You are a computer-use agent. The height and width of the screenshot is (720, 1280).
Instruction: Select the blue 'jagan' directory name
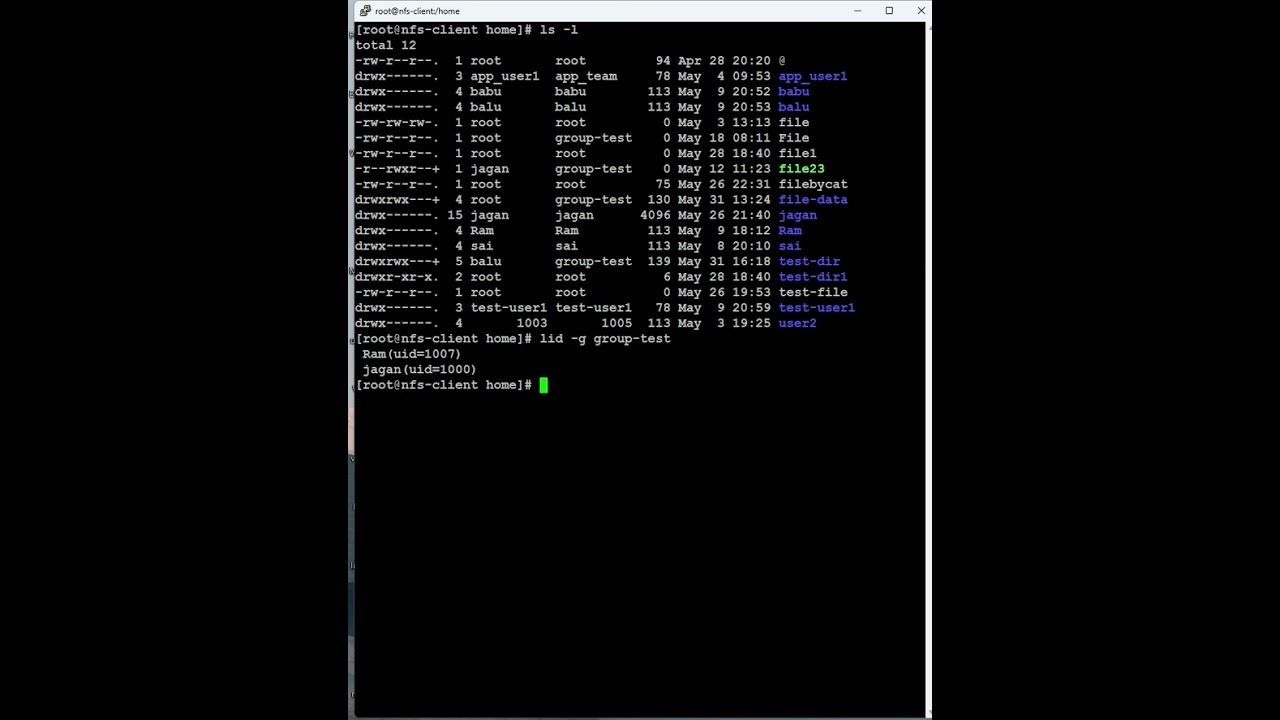click(797, 215)
